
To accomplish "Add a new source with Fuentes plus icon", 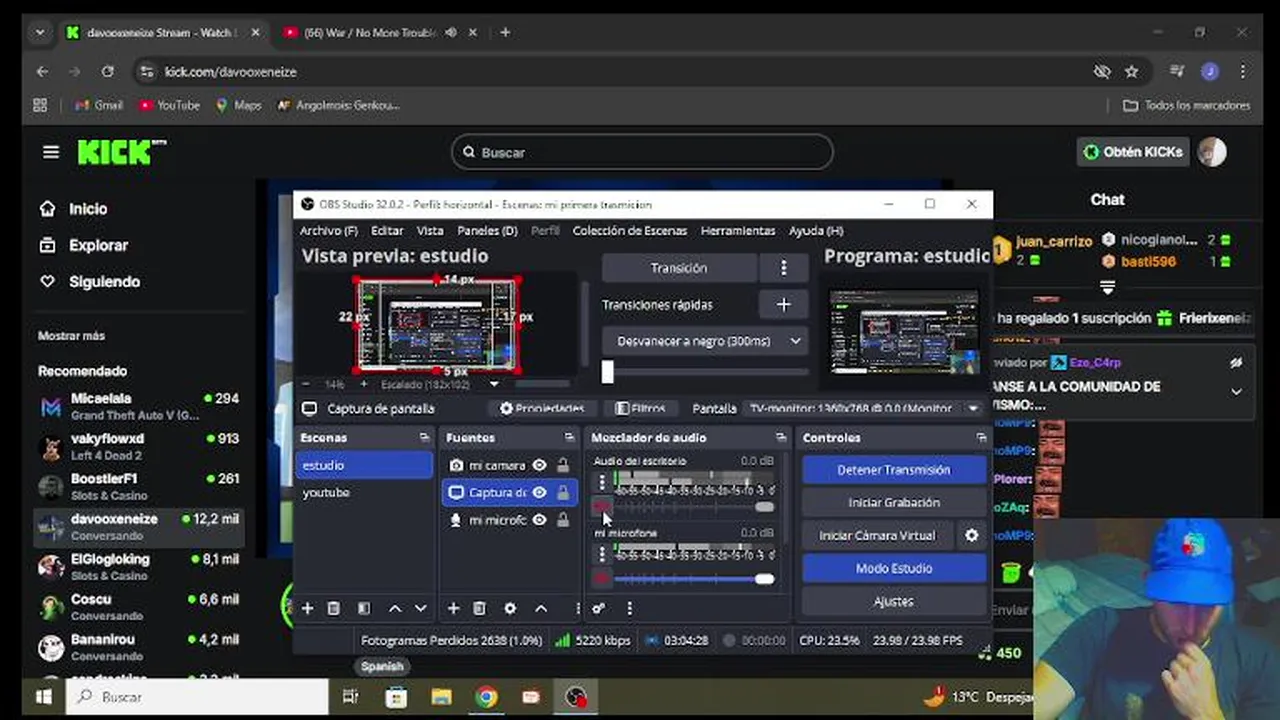I will (x=453, y=608).
